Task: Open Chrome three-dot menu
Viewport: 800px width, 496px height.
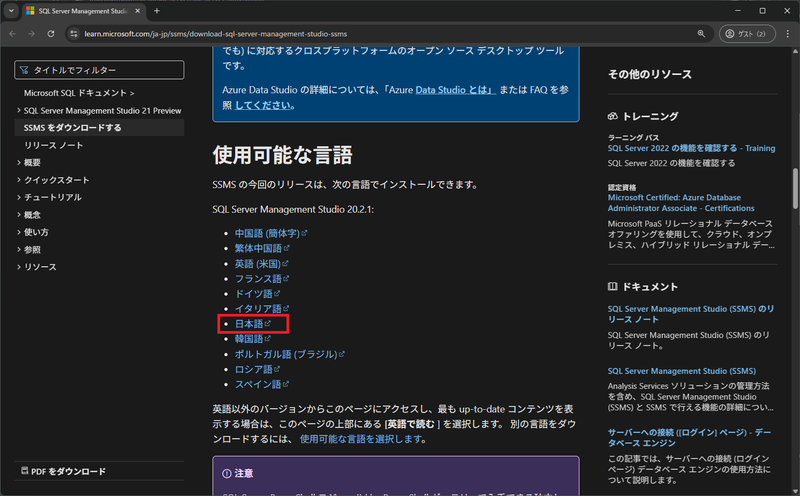Action: pos(788,34)
